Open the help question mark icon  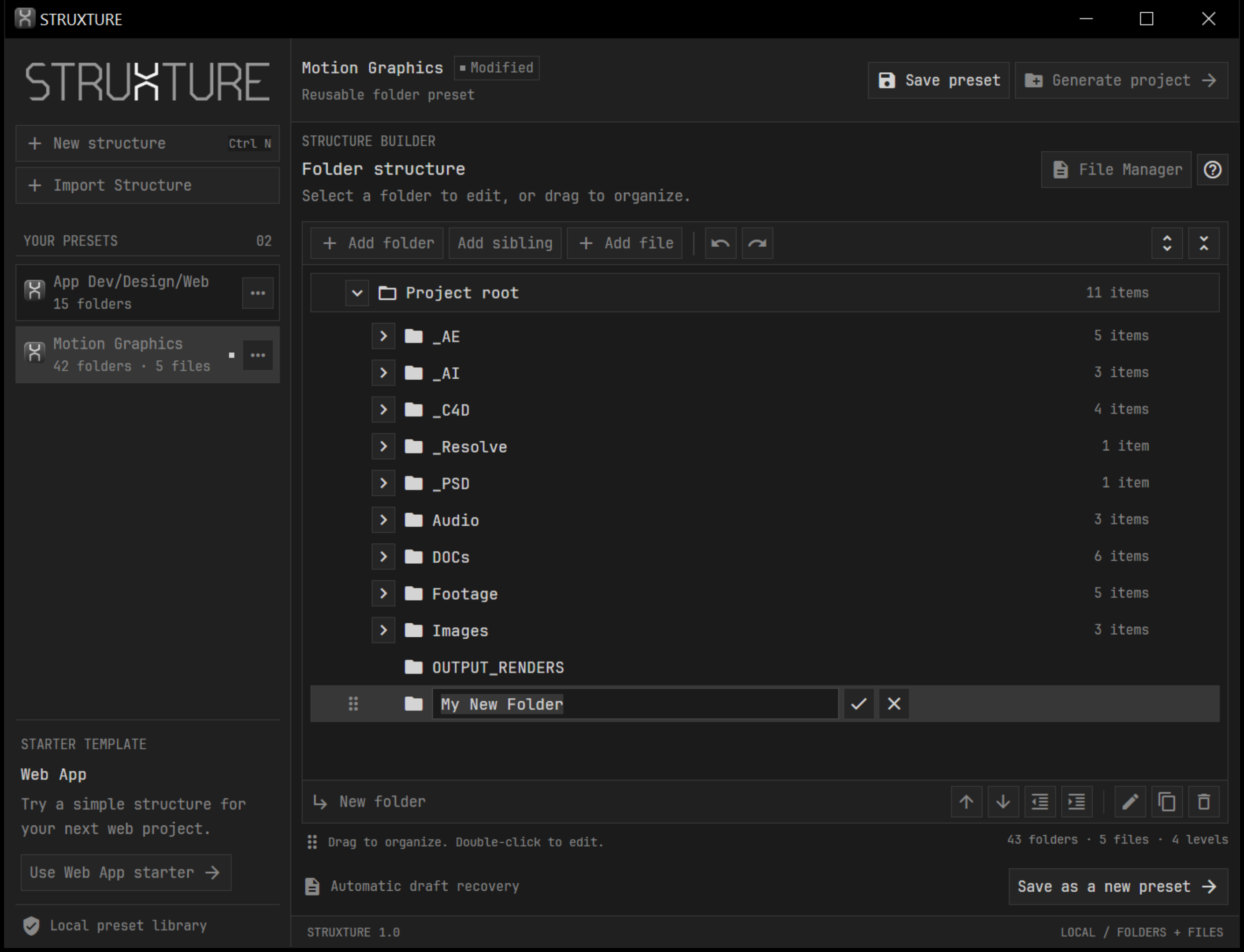click(1212, 170)
